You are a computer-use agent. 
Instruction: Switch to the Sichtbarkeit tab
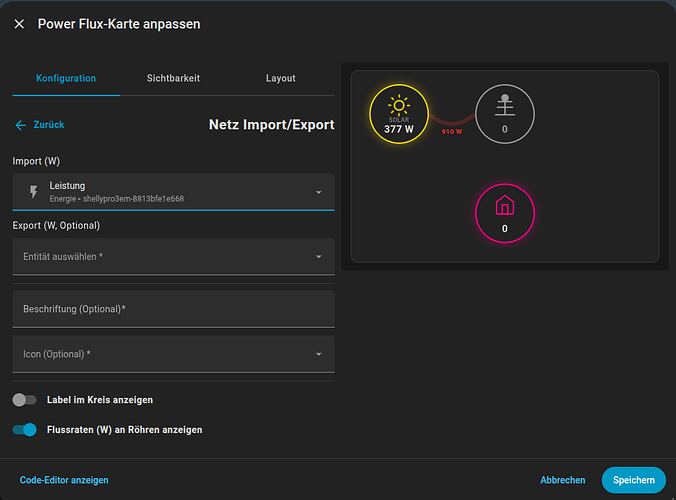[173, 78]
